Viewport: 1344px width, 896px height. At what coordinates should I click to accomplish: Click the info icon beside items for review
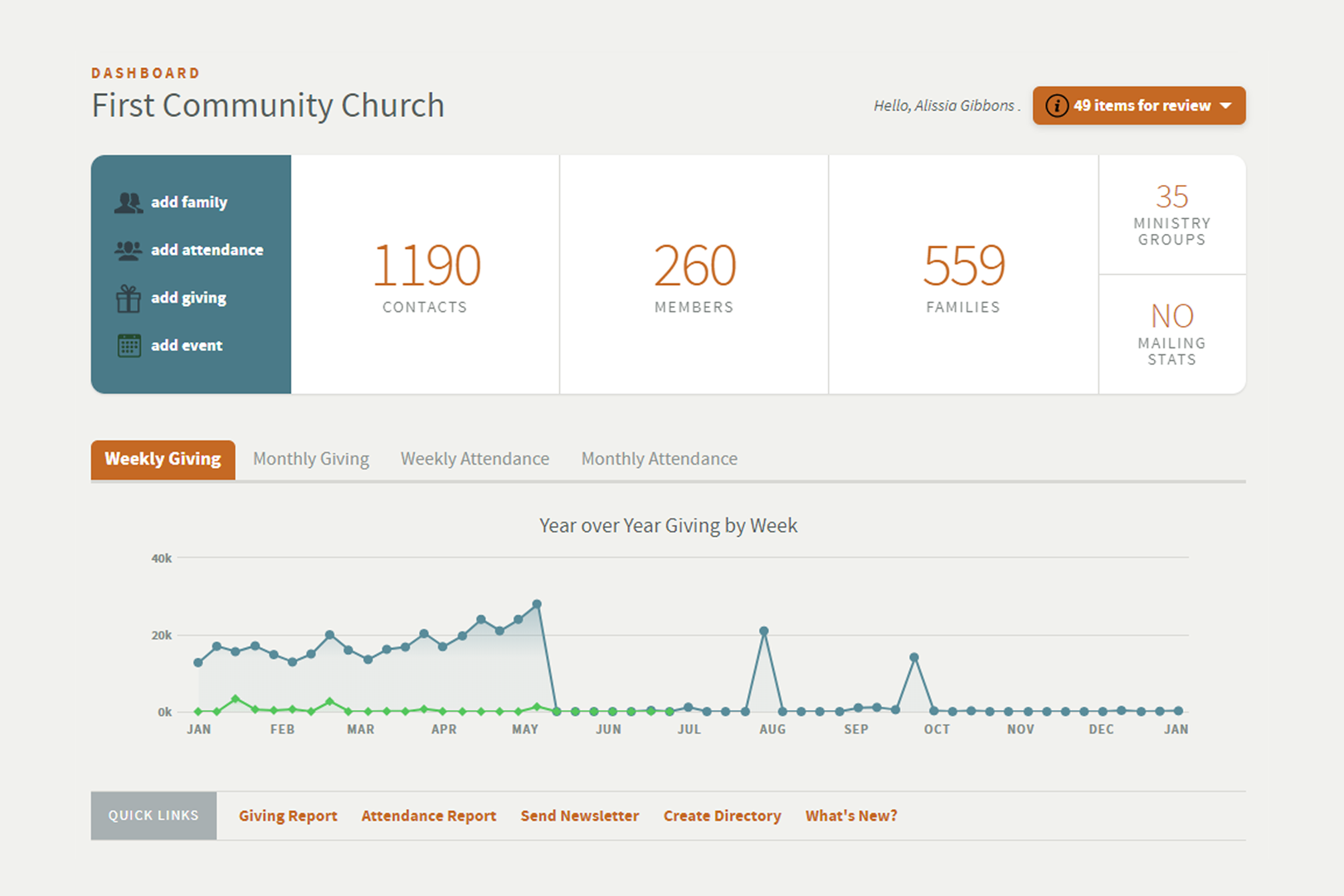(x=1056, y=106)
